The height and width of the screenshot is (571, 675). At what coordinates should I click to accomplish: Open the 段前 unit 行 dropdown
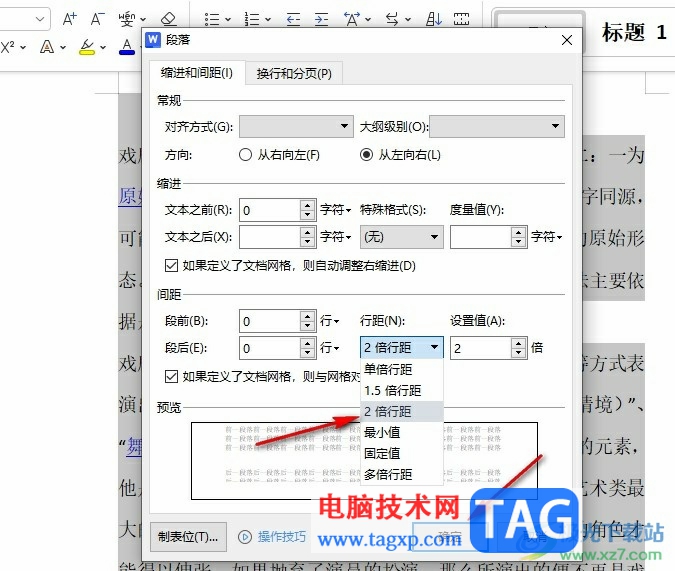pyautogui.click(x=329, y=321)
